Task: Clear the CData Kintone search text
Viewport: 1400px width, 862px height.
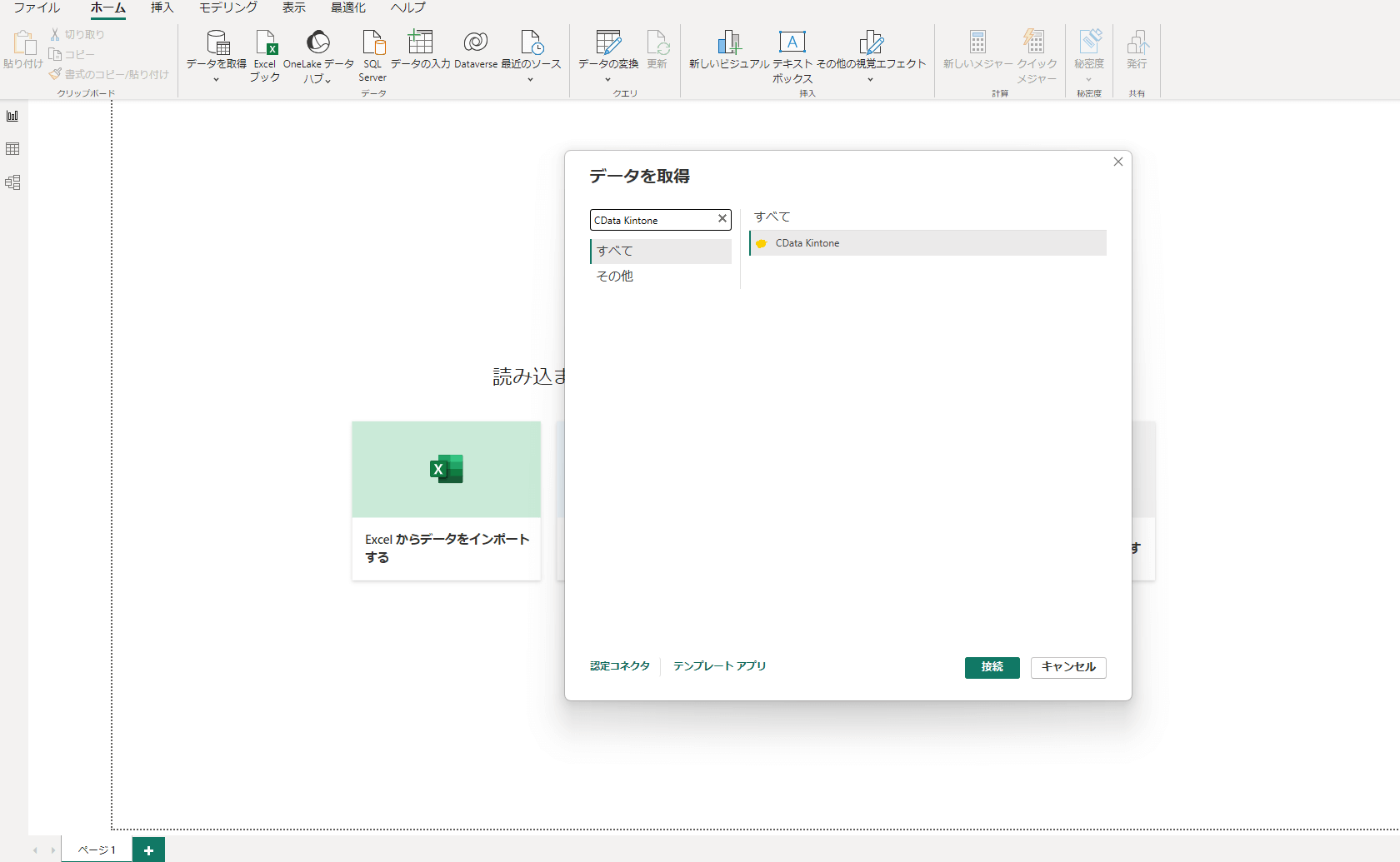Action: [x=722, y=219]
